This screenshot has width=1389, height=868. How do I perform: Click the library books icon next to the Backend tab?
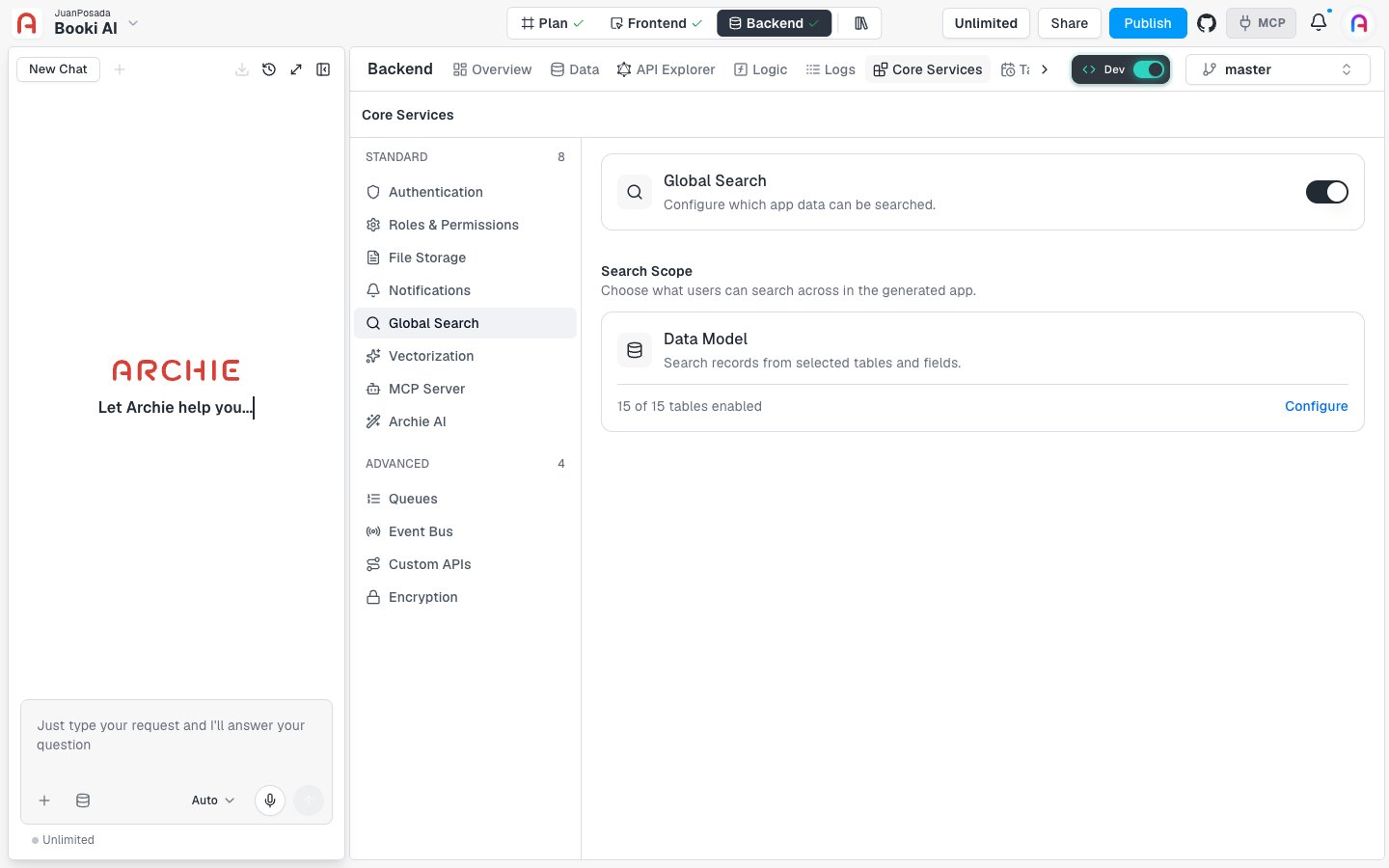pos(861,23)
